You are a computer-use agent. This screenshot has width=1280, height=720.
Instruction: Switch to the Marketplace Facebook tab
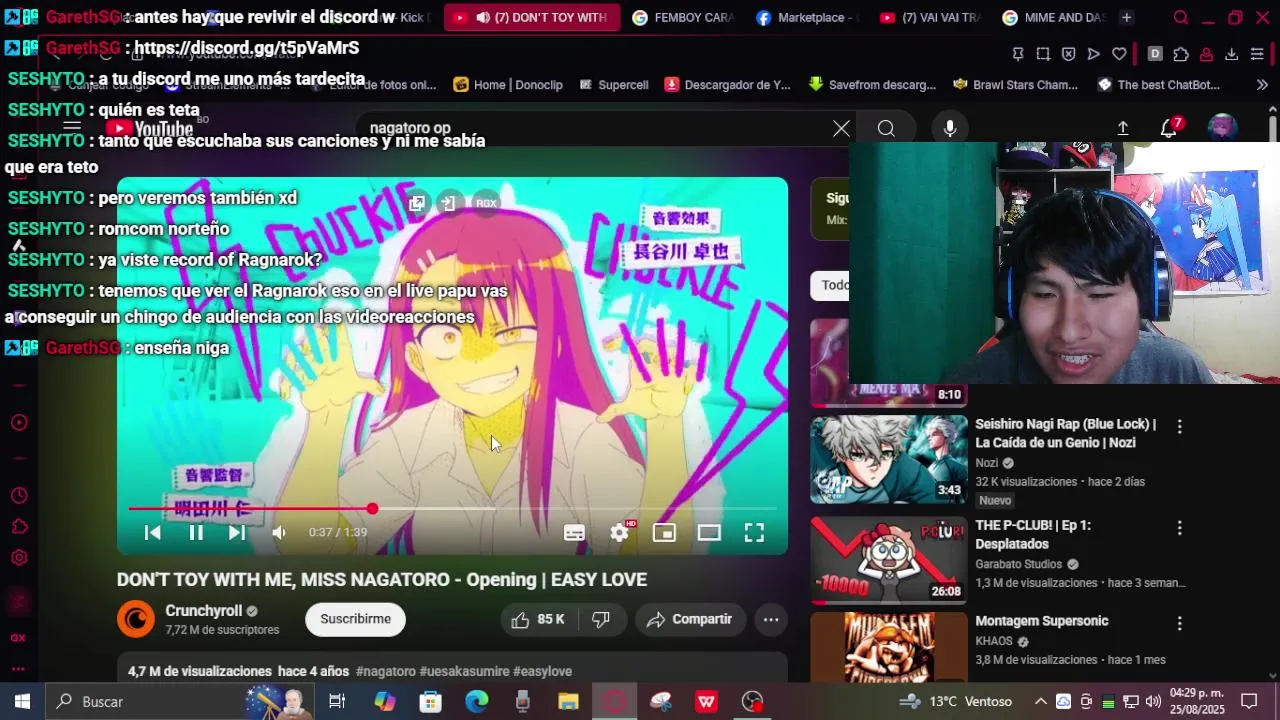click(x=806, y=17)
